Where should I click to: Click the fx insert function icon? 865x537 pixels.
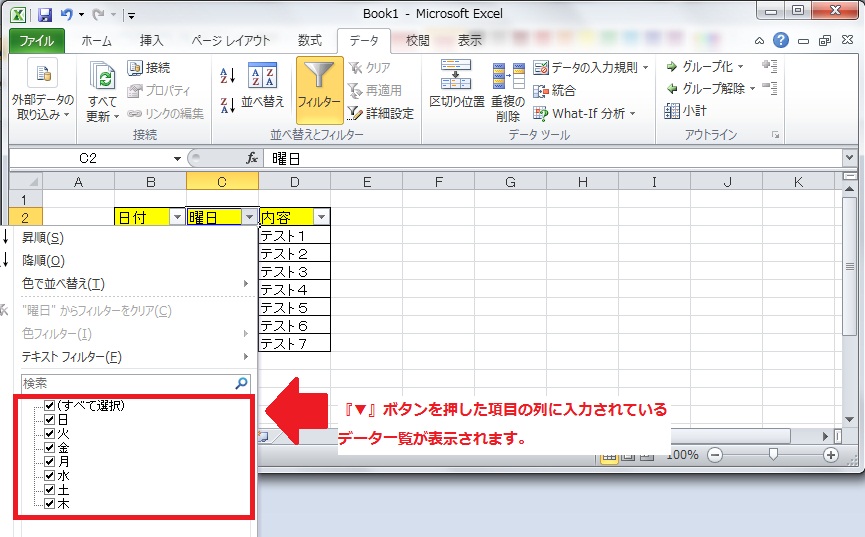pos(252,158)
